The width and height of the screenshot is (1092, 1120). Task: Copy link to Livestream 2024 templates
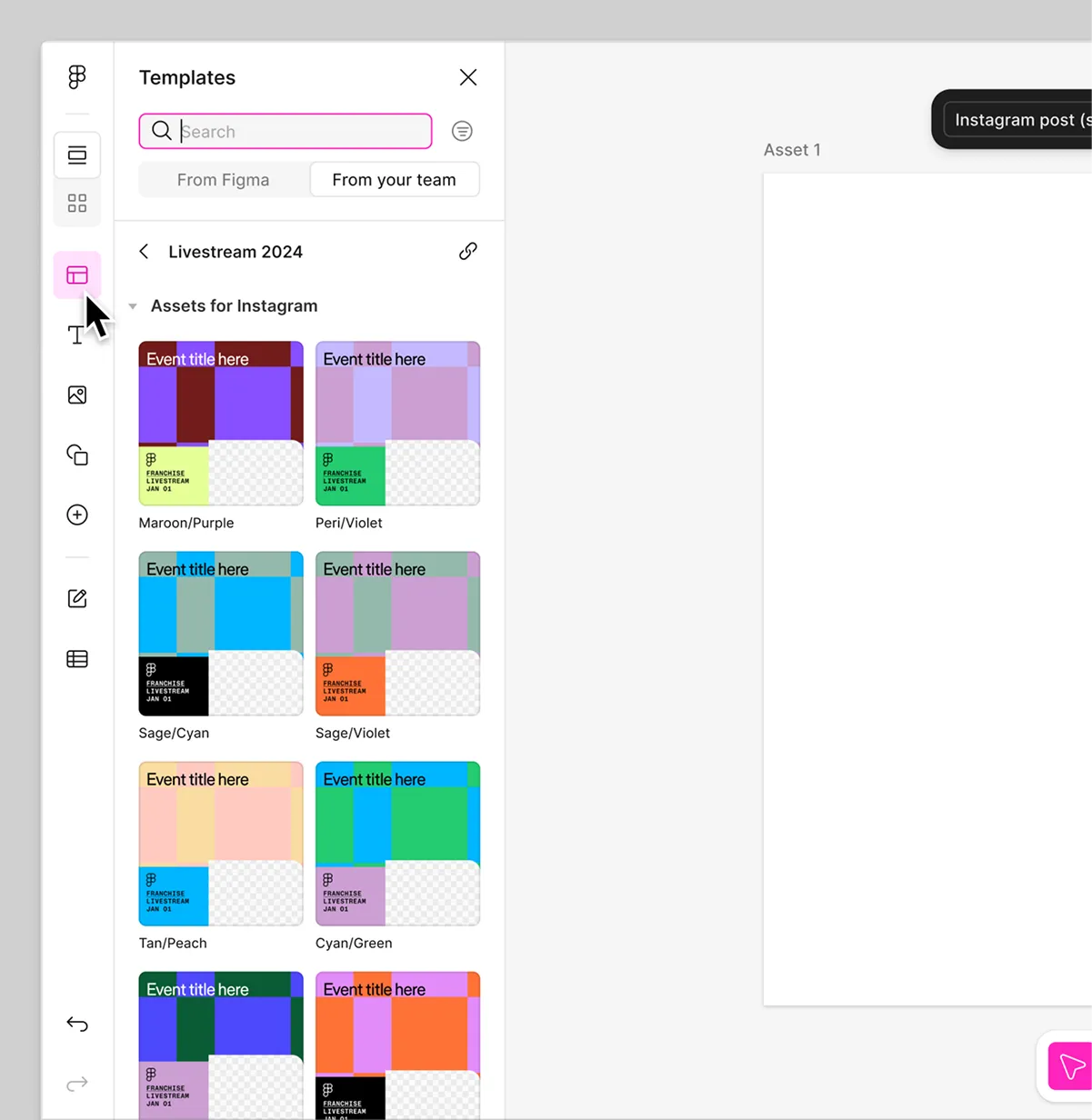click(x=467, y=252)
